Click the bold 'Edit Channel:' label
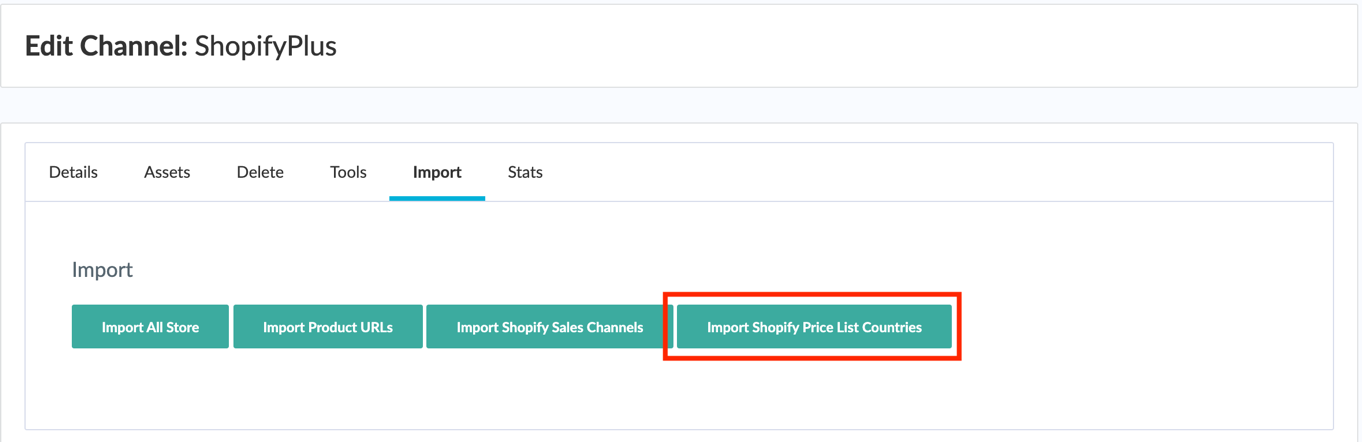The image size is (1362, 442). 105,46
